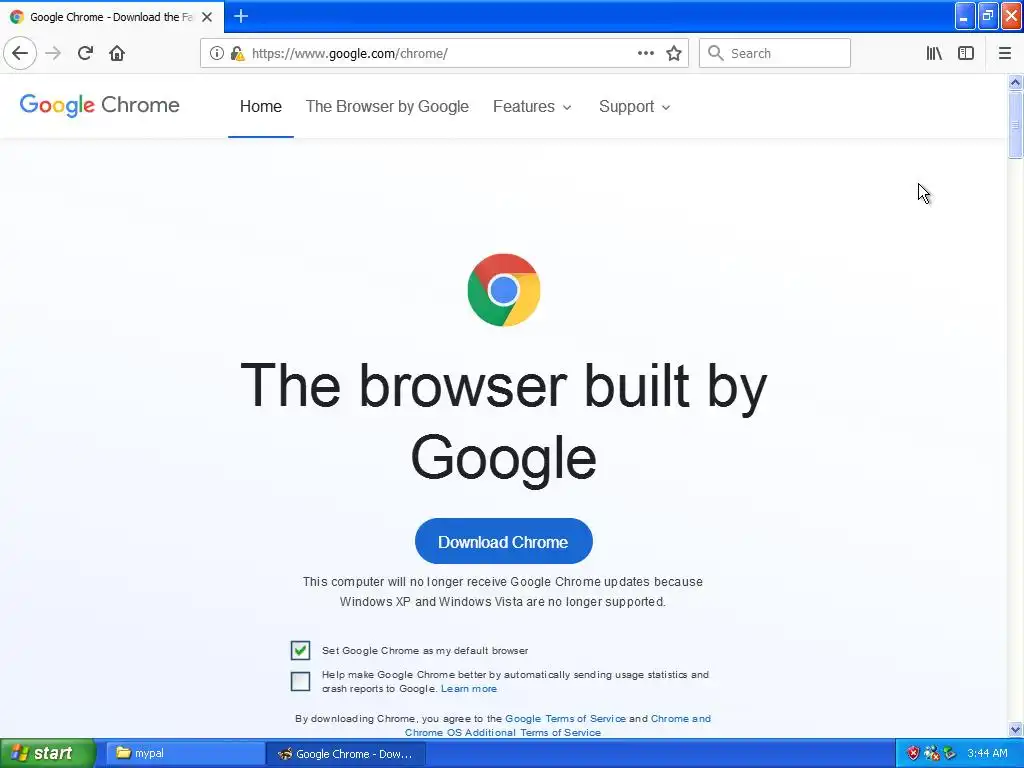Expand the Features dropdown menu
Image resolution: width=1024 pixels, height=768 pixels.
point(532,106)
